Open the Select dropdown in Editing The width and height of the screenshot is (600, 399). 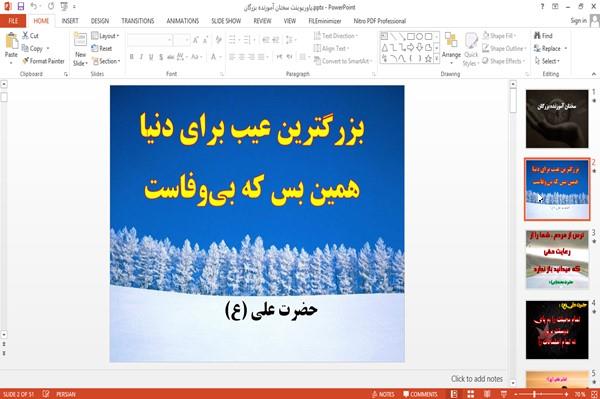click(547, 61)
